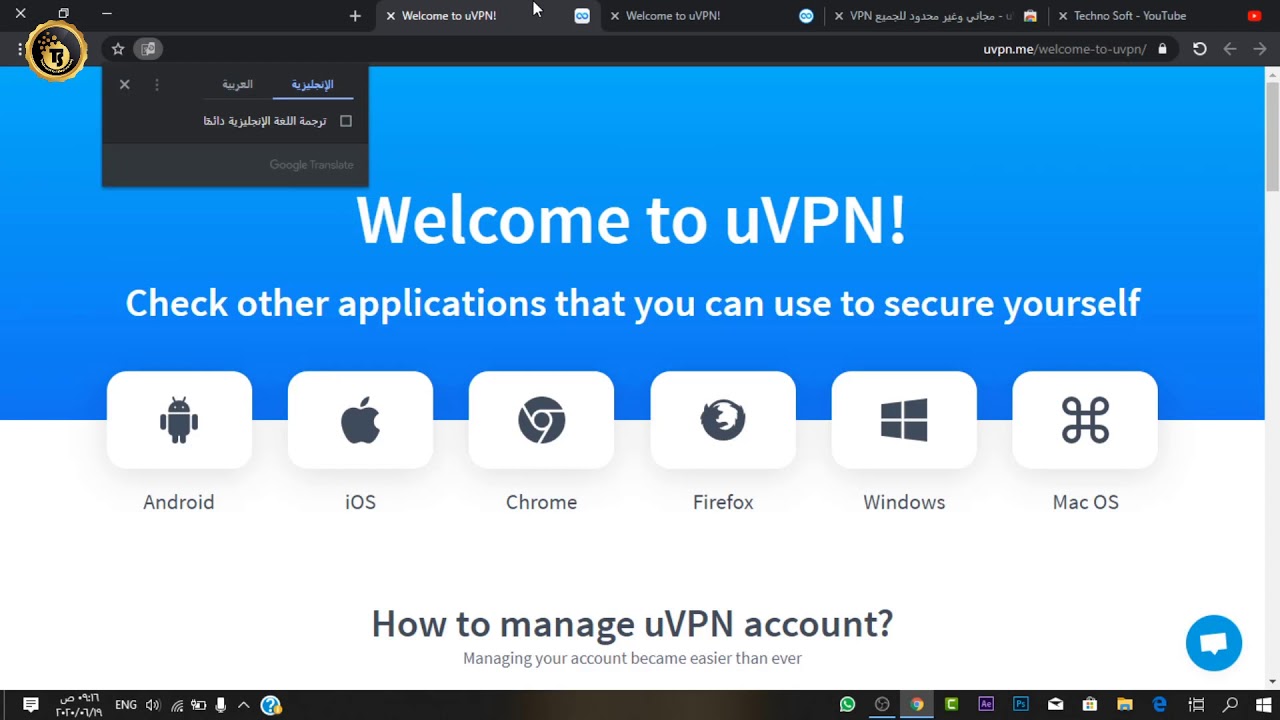The width and height of the screenshot is (1280, 720).
Task: Open After Effects from the taskbar
Action: [986, 704]
